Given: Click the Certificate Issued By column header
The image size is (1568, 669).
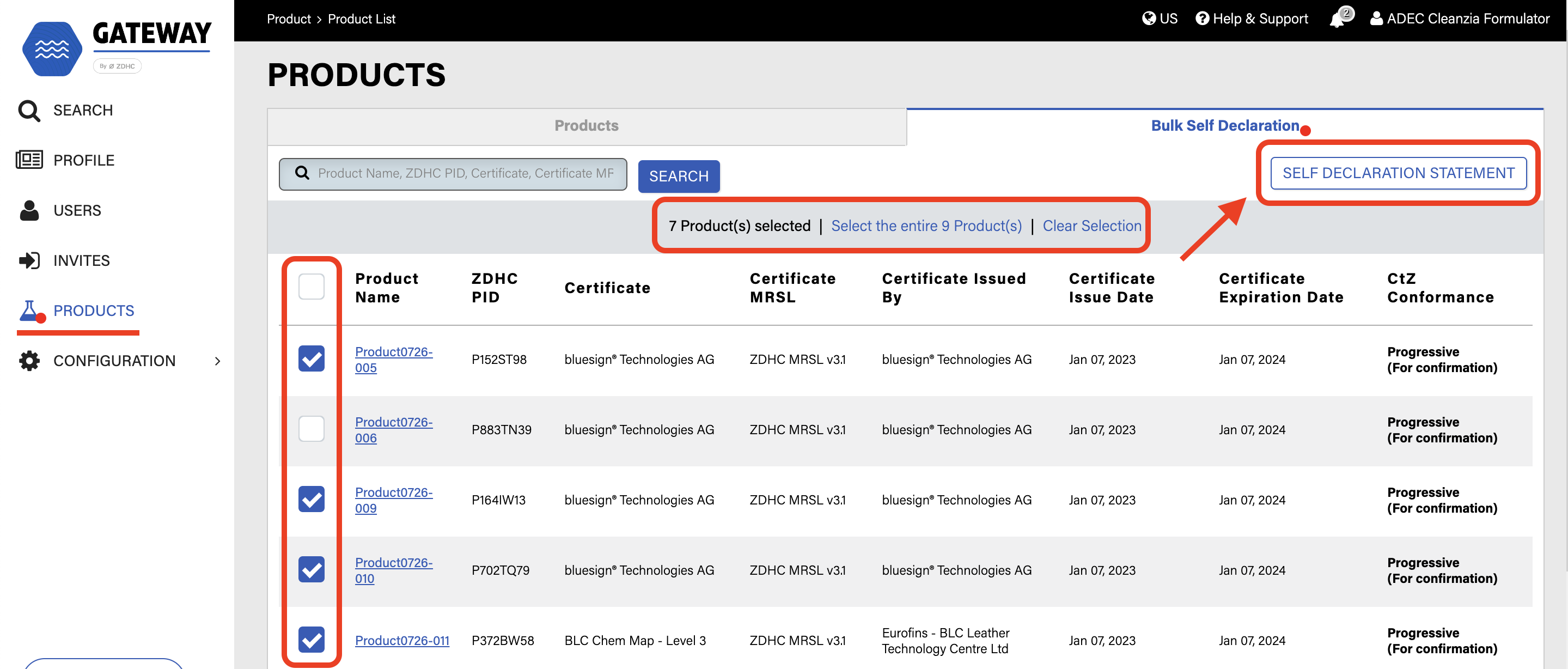Looking at the screenshot, I should (954, 288).
